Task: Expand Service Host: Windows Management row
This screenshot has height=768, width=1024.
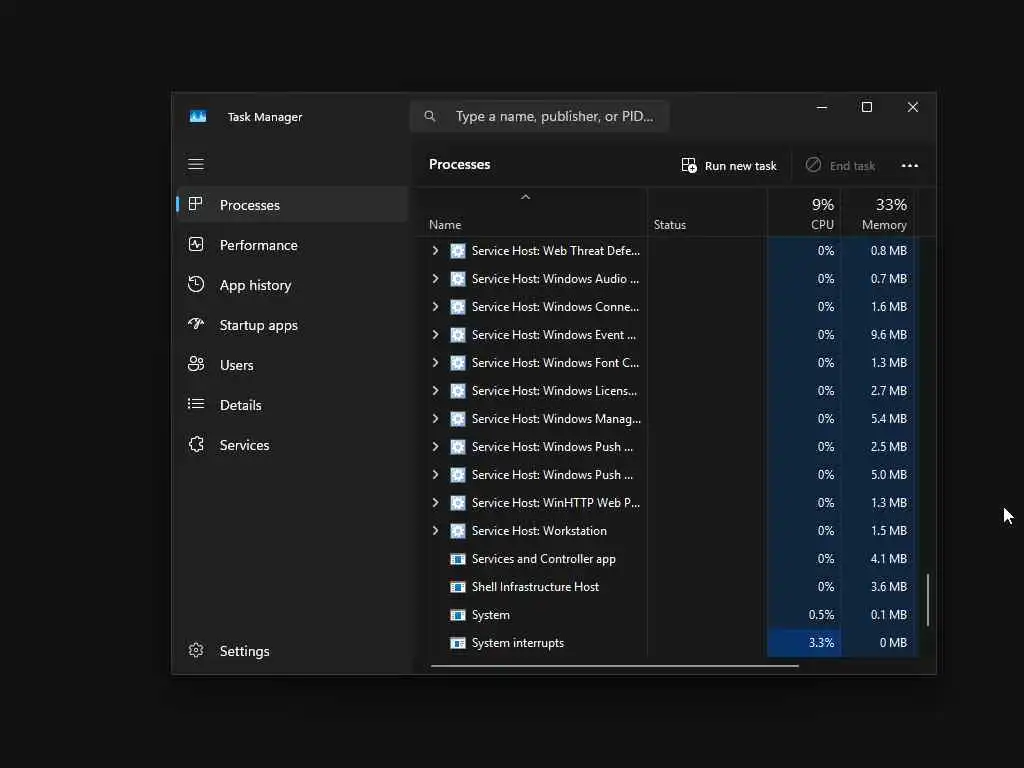Action: click(436, 419)
